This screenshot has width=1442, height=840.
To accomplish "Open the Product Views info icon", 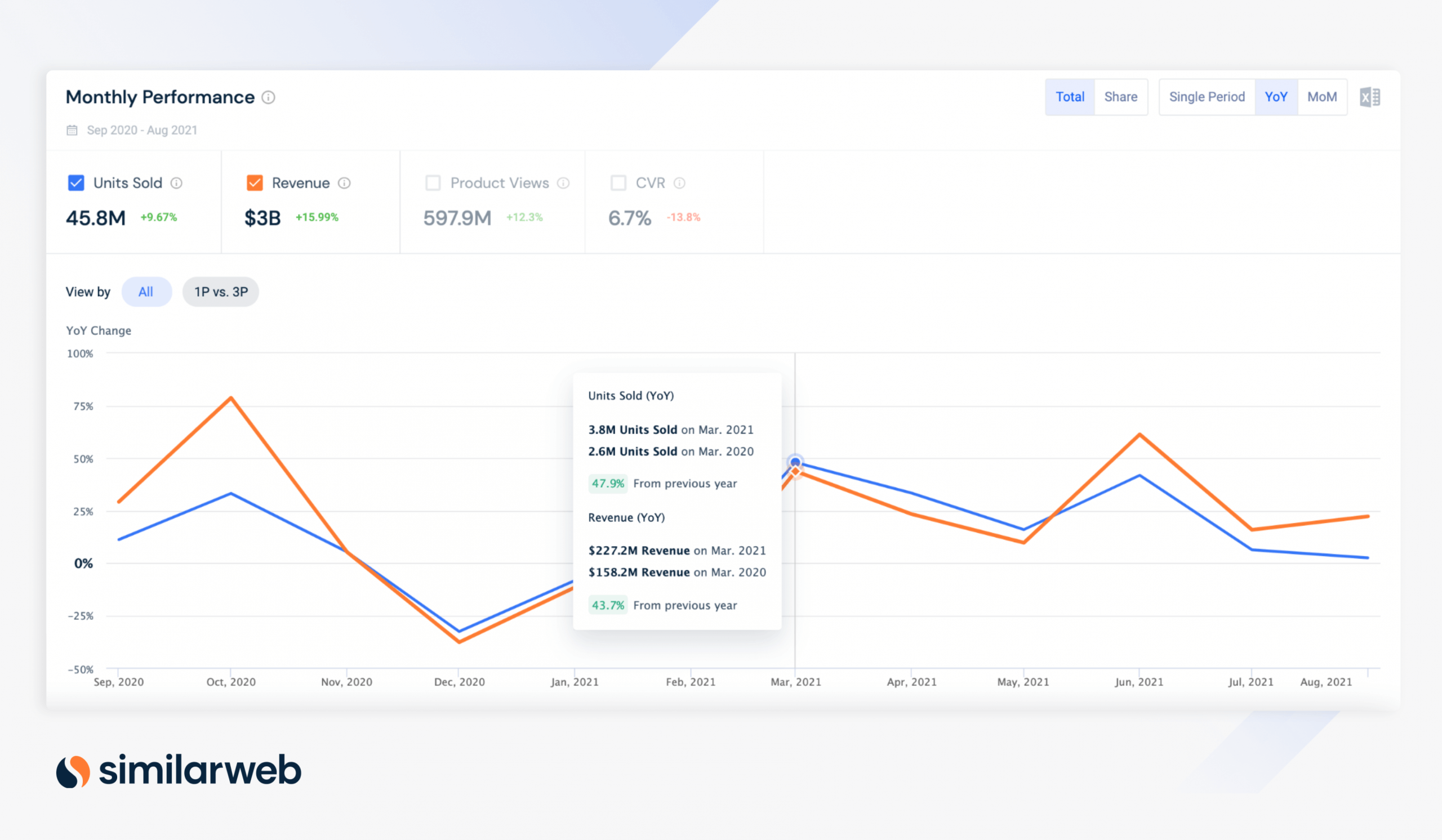I will pos(563,183).
